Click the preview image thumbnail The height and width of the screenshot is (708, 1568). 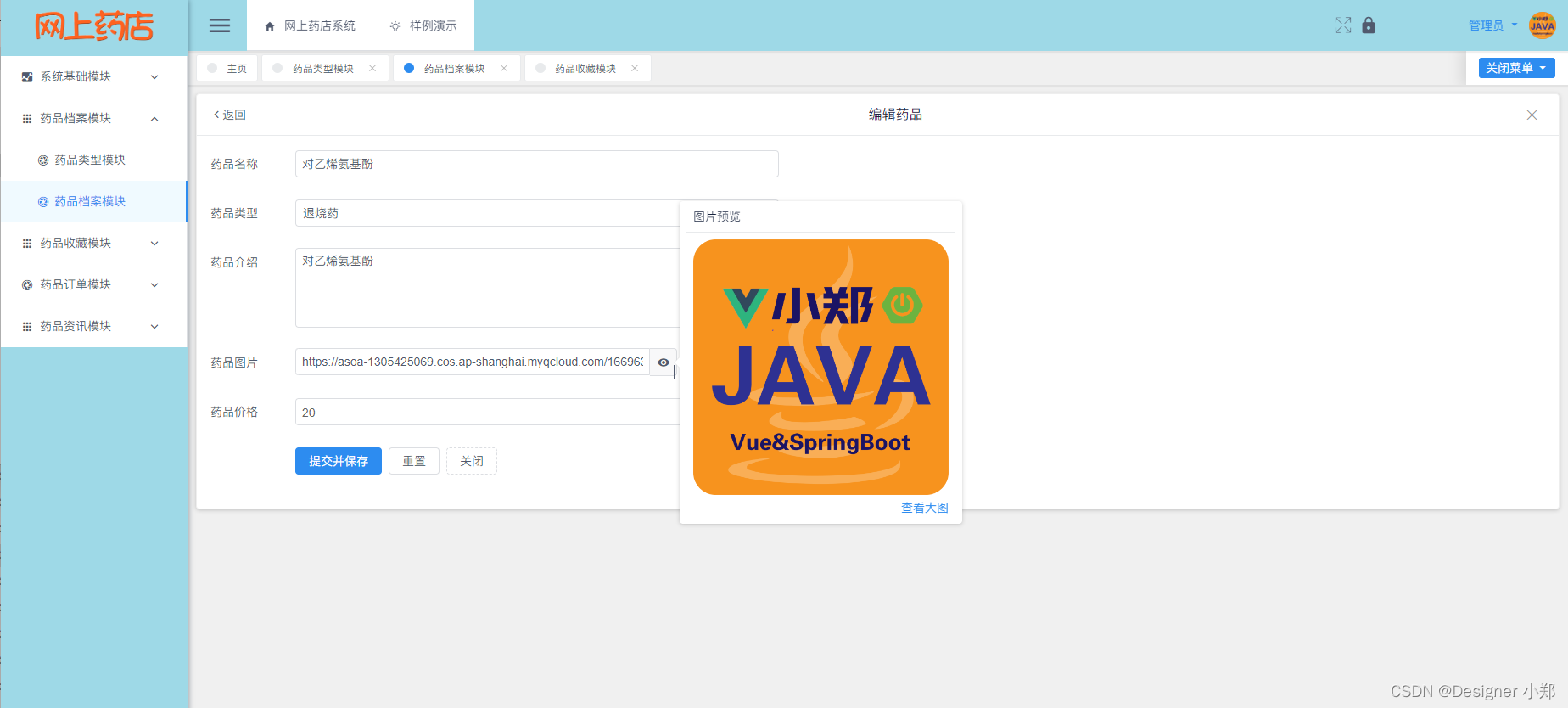[820, 367]
